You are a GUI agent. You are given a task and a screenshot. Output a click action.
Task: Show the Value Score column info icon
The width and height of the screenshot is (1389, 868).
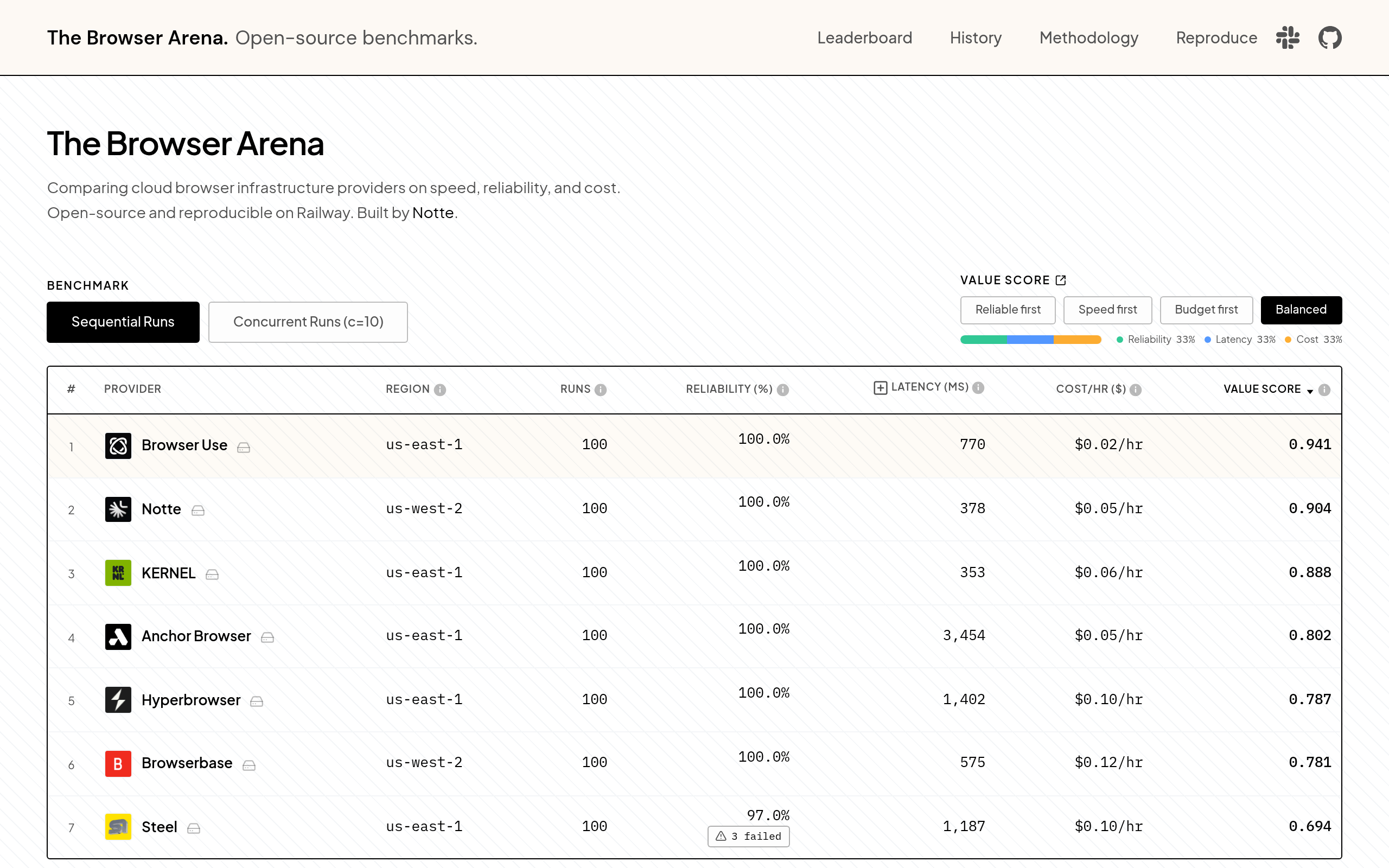click(x=1324, y=390)
